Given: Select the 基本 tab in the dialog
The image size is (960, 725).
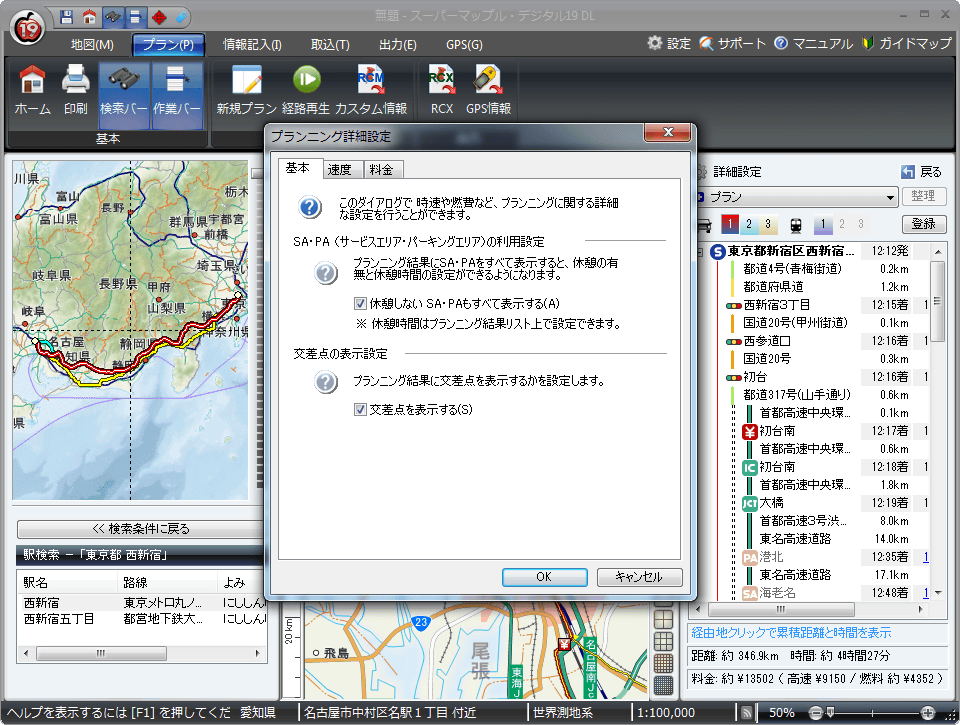Looking at the screenshot, I should [299, 168].
